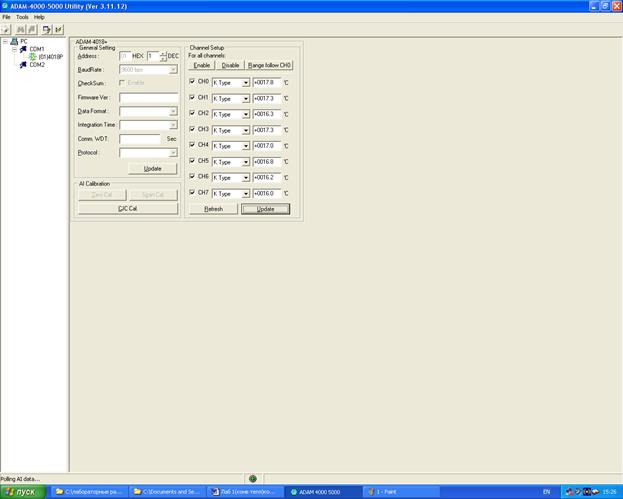Click the Update button in General Setting
Screen dimensions: 623x499
click(x=153, y=169)
